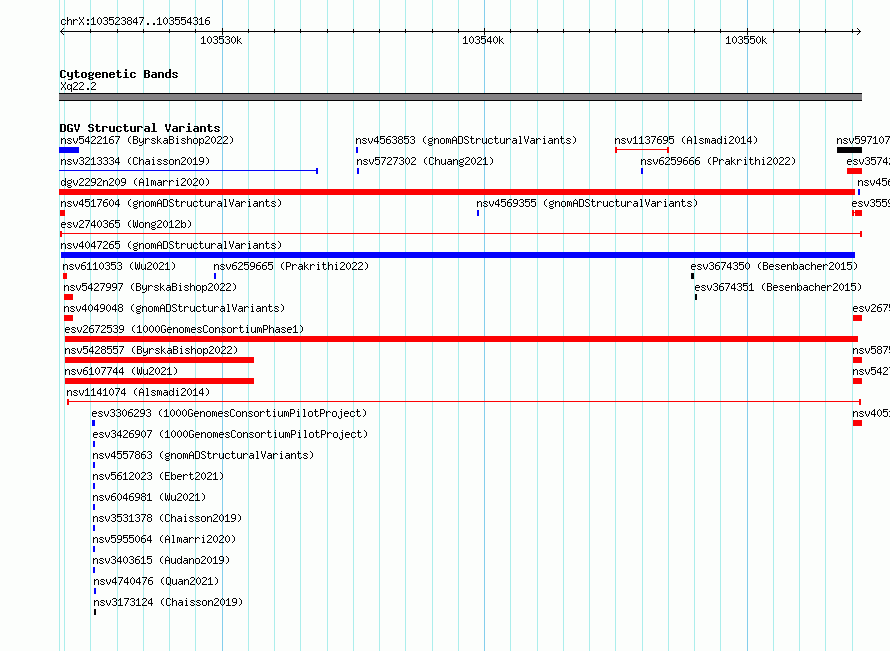Image resolution: width=890 pixels, height=651 pixels.
Task: Click the thick blue bar for nsv4047265
Action: click(x=457, y=255)
